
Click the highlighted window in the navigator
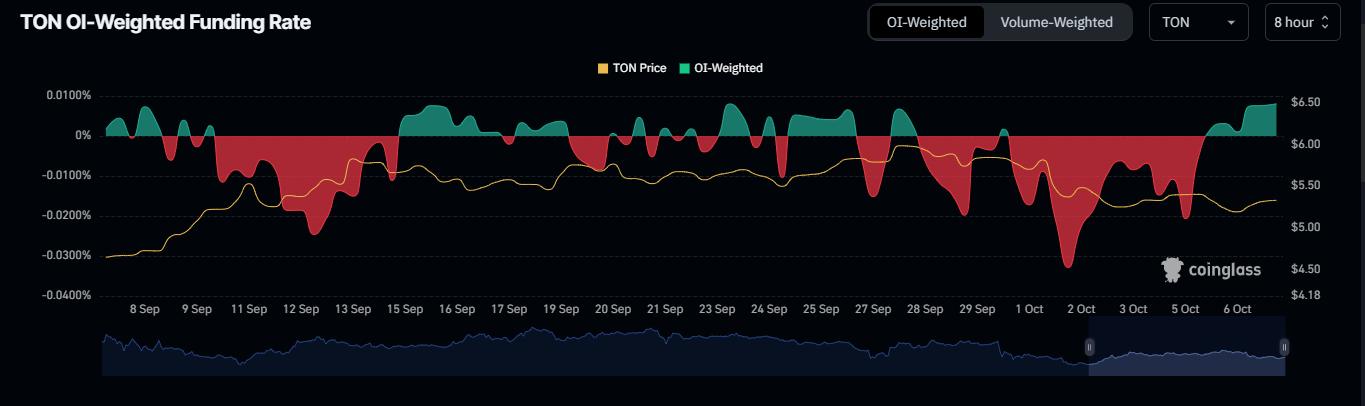coord(1186,347)
